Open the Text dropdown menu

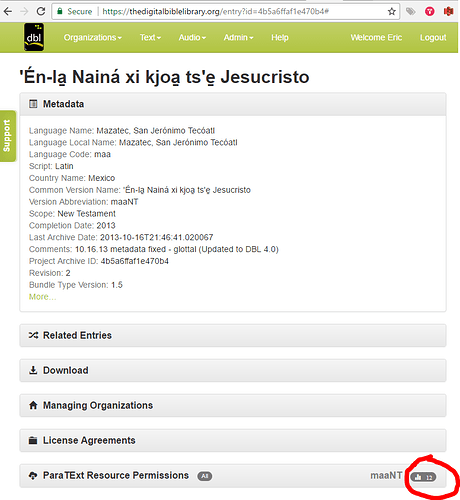[150, 38]
